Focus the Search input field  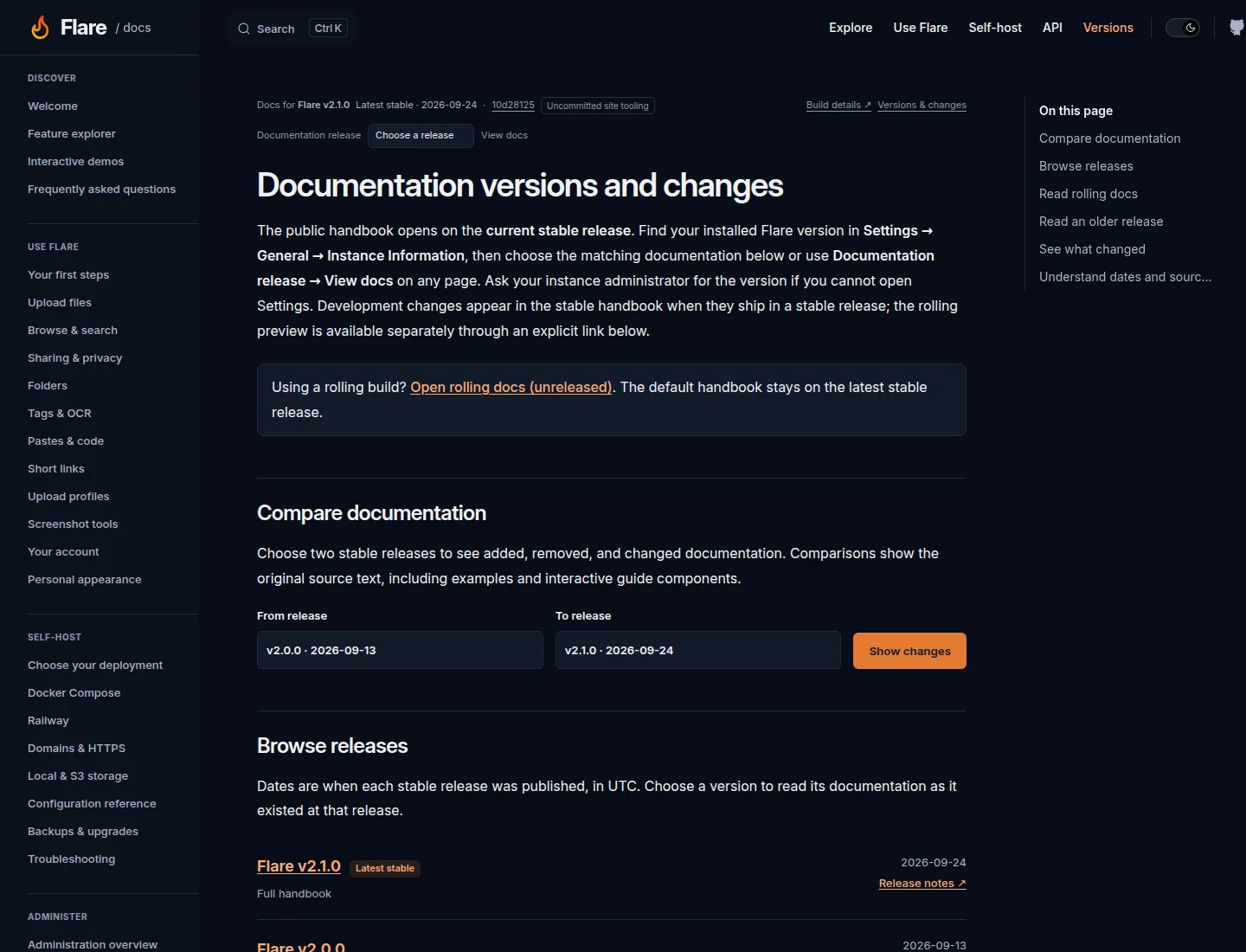292,29
